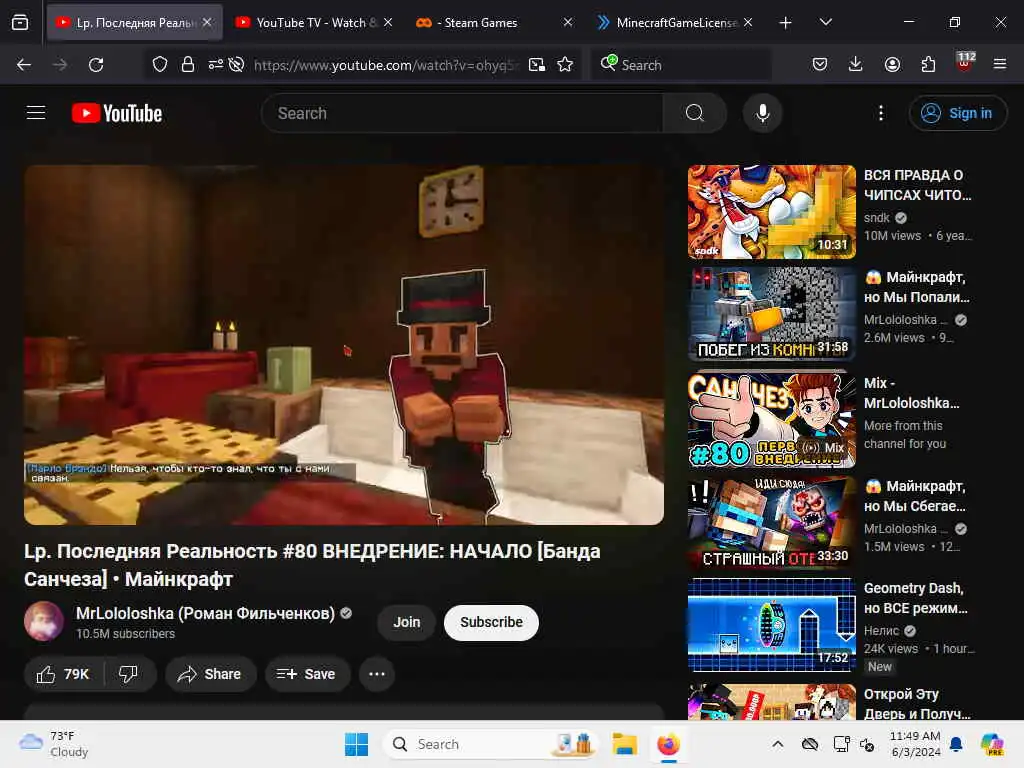Viewport: 1024px width, 768px height.
Task: Open Firefox from the taskbar
Action: pos(669,744)
